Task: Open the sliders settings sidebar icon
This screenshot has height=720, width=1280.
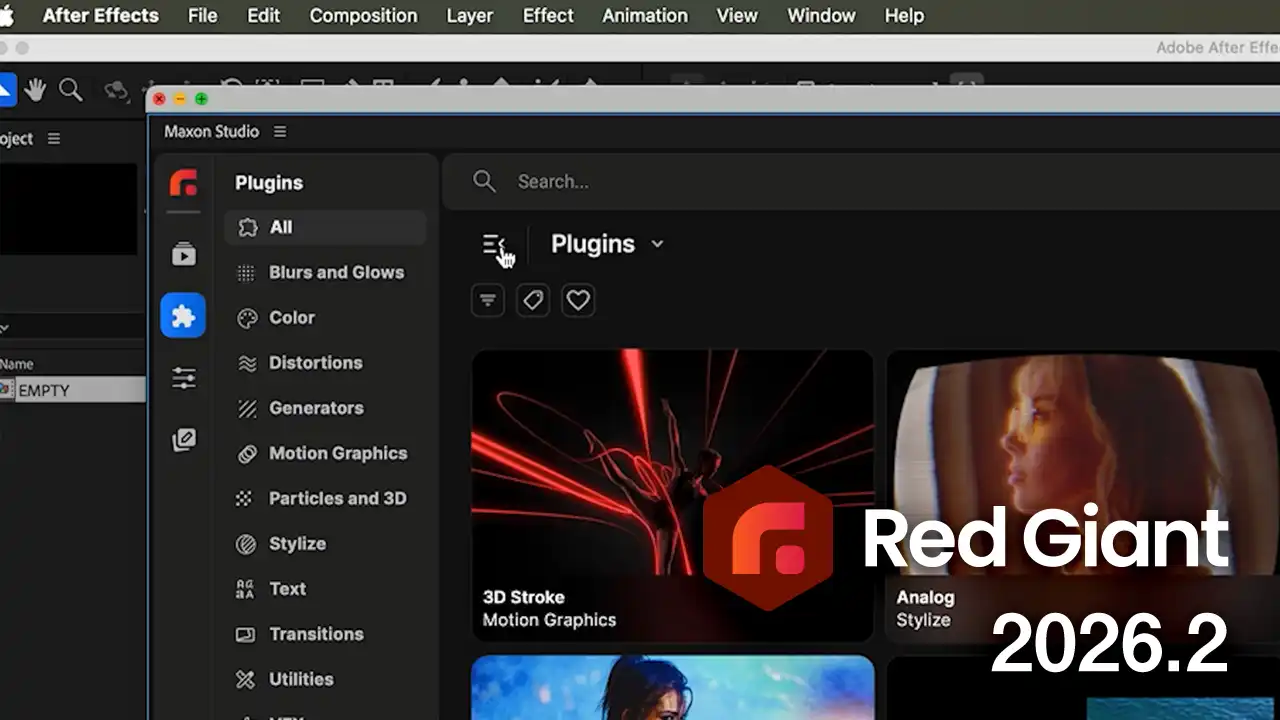Action: (183, 378)
